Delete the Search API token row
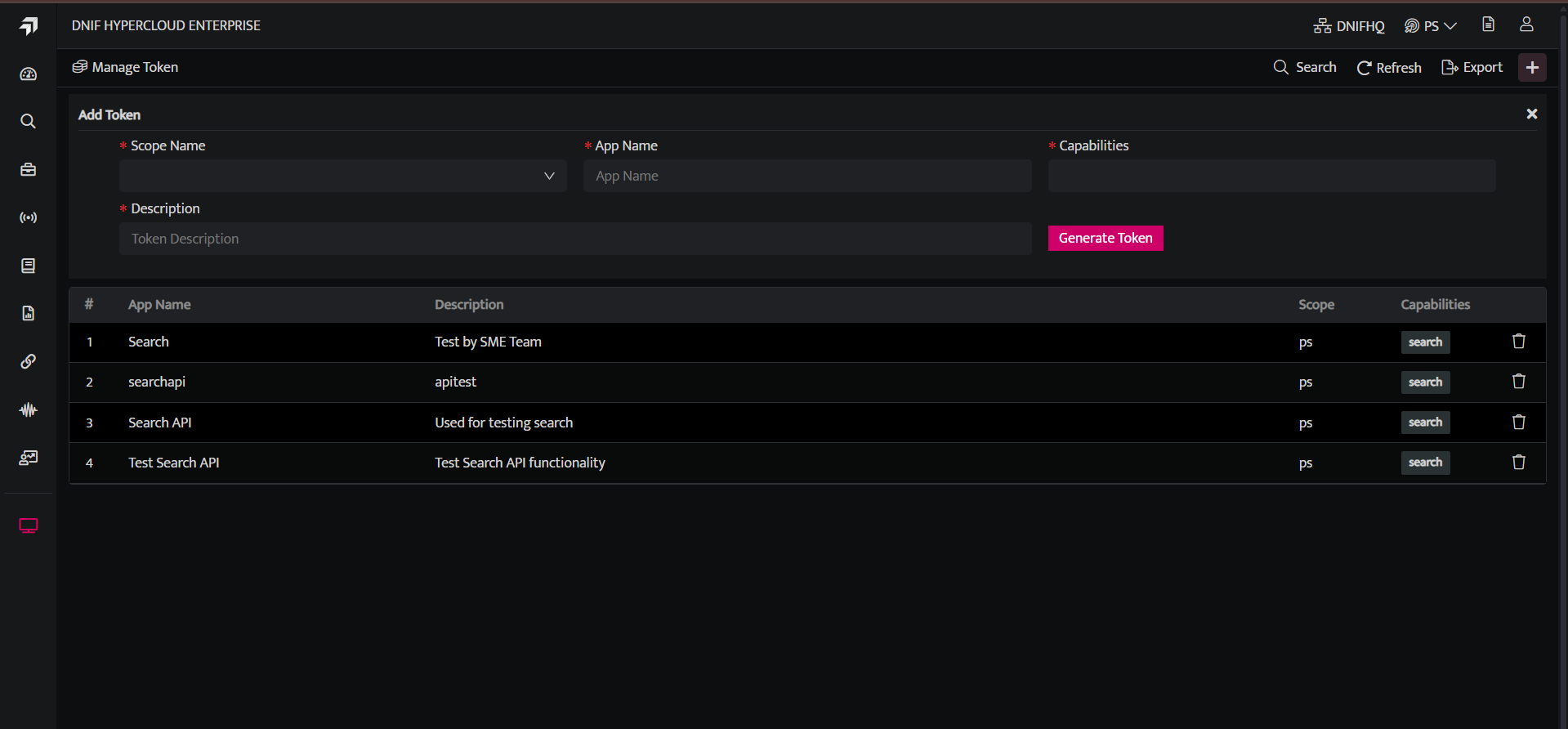Screen dimensions: 1568x729 1519,423
